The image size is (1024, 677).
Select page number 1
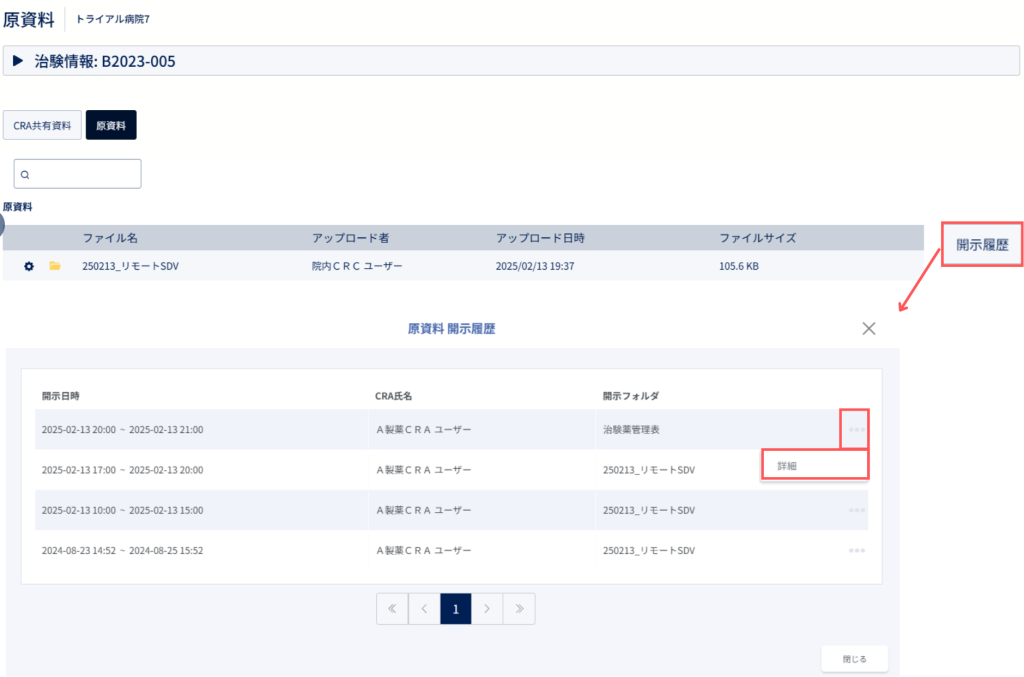[x=456, y=608]
